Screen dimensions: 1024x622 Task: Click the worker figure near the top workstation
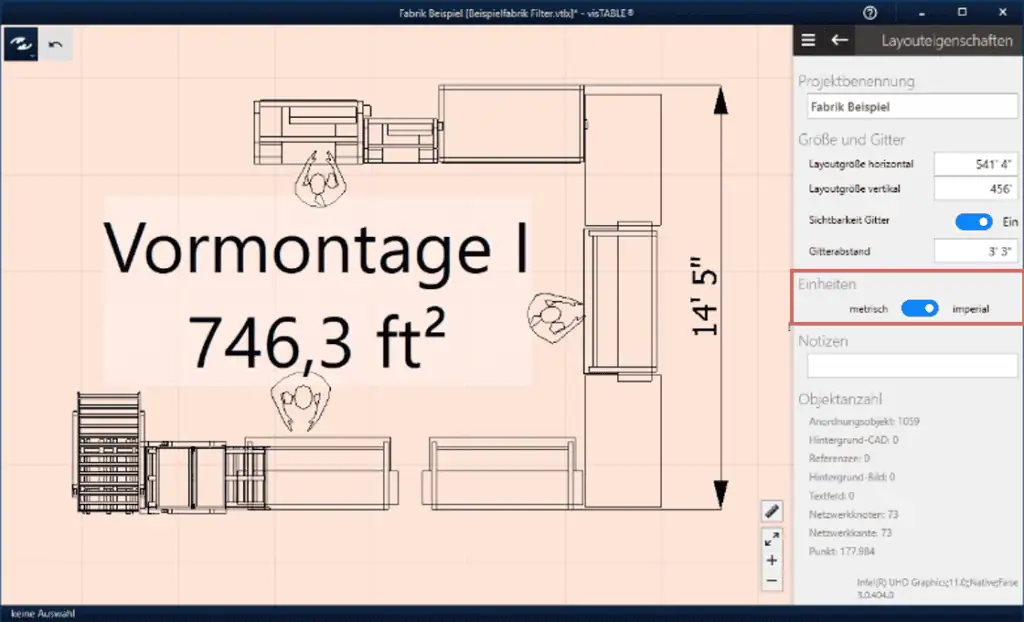tap(319, 178)
